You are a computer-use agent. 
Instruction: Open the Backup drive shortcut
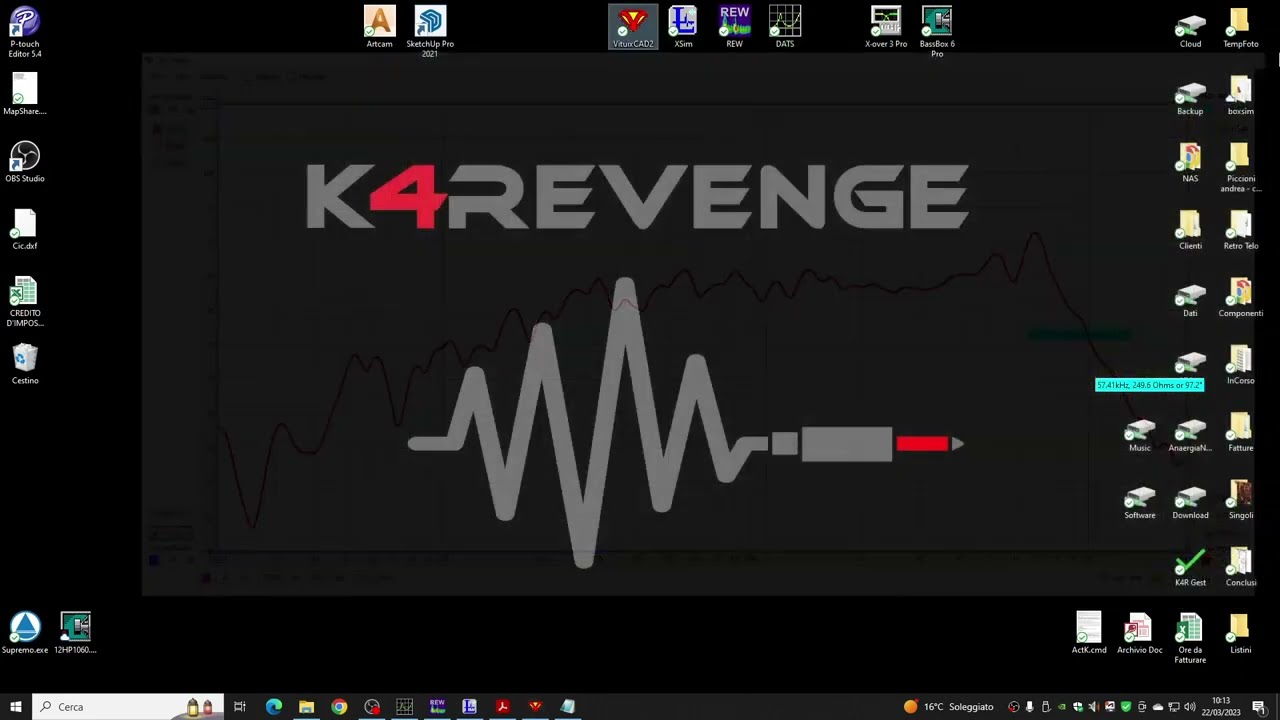coord(1190,95)
